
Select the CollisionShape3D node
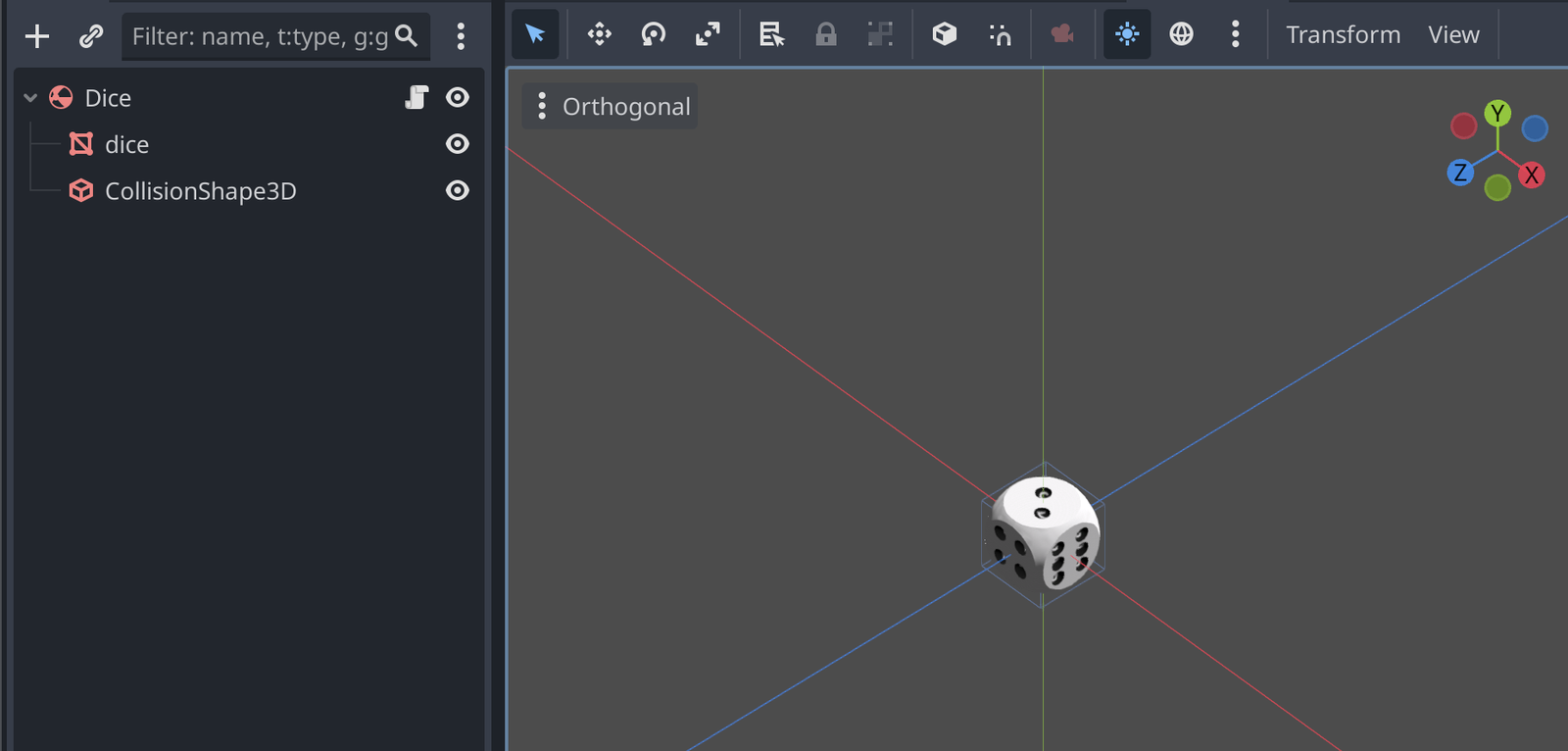click(200, 191)
